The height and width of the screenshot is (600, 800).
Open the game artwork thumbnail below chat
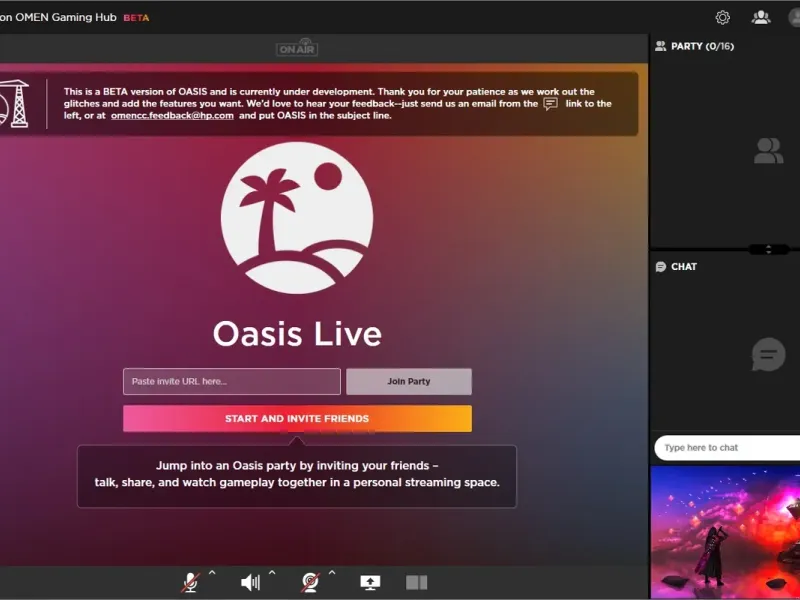726,532
